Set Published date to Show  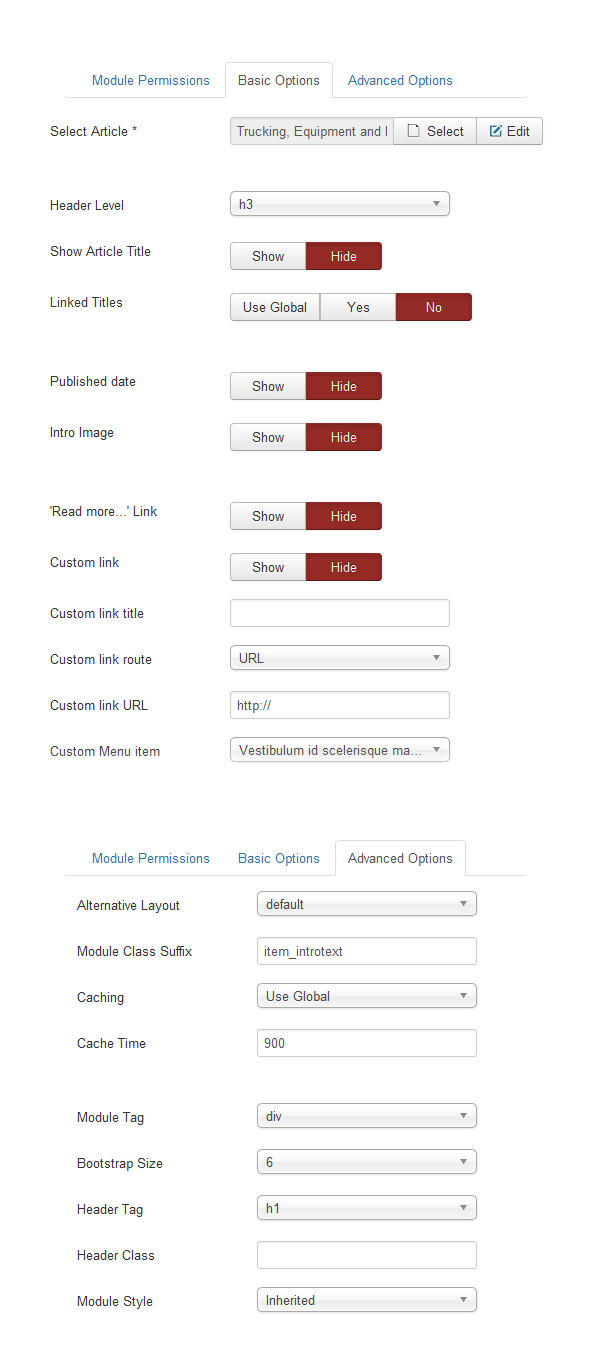(268, 386)
